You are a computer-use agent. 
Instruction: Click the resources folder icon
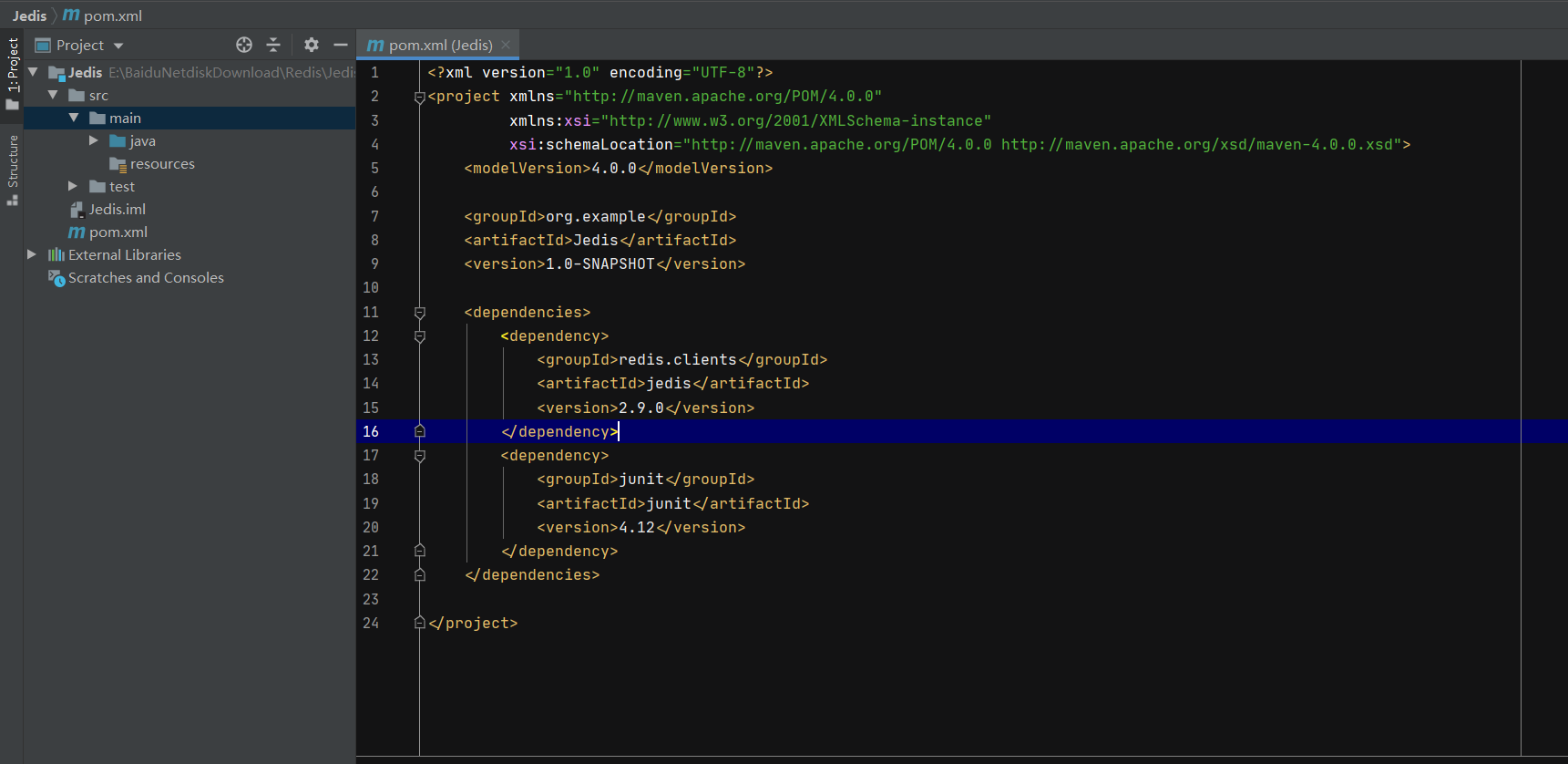(118, 164)
